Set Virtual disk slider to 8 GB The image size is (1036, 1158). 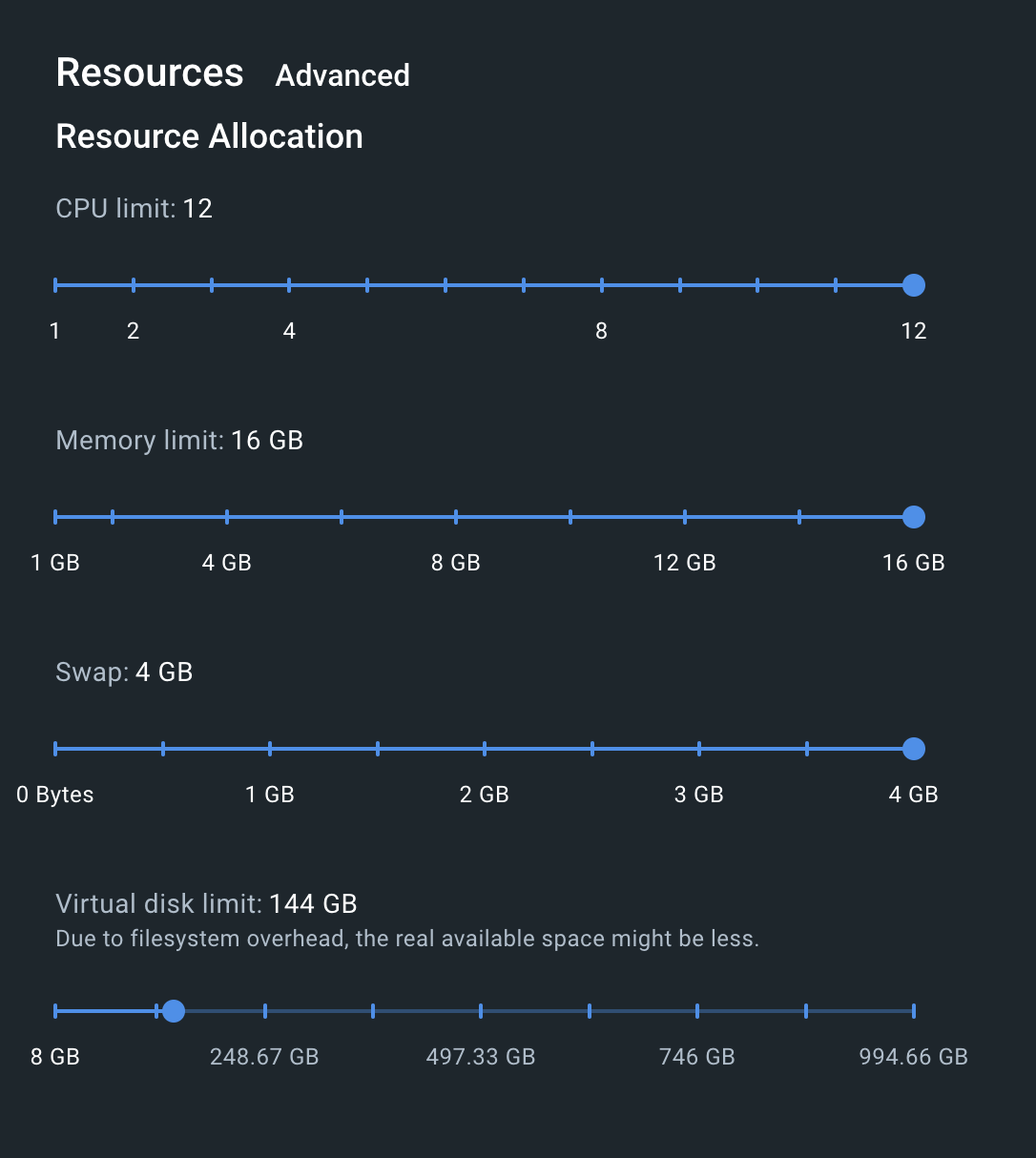[x=56, y=1011]
